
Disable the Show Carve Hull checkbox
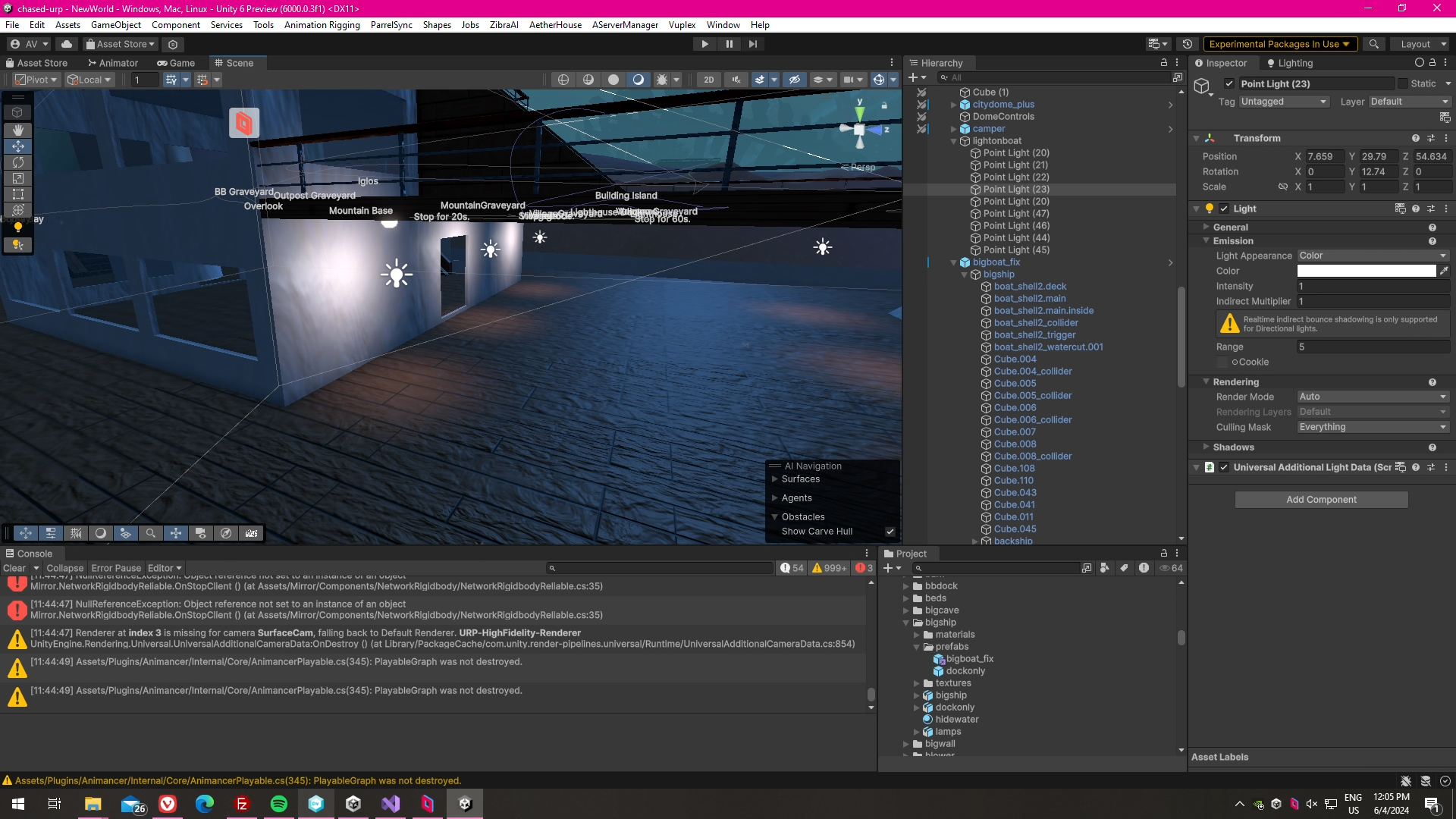(x=890, y=532)
